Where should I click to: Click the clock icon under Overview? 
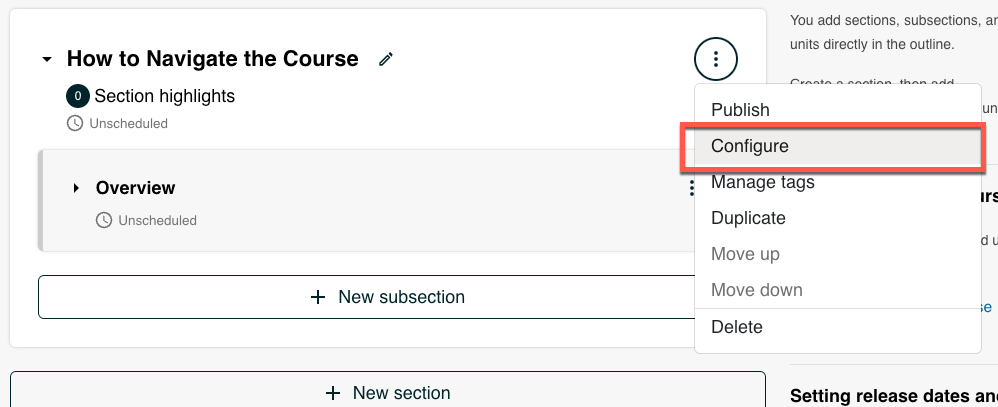pos(104,220)
